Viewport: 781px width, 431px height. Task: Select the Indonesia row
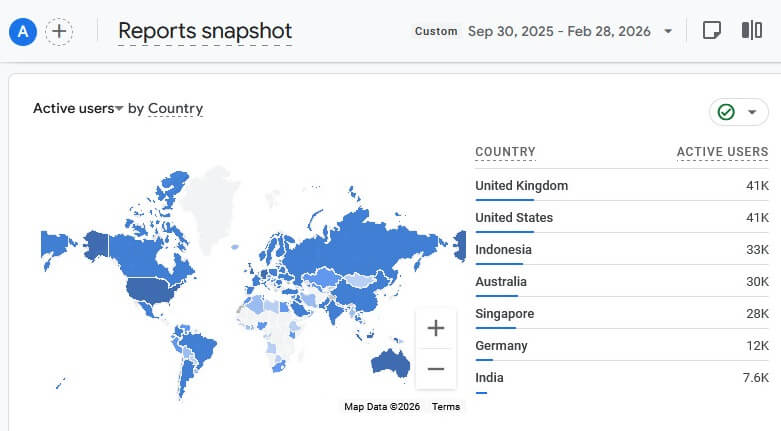[622, 250]
